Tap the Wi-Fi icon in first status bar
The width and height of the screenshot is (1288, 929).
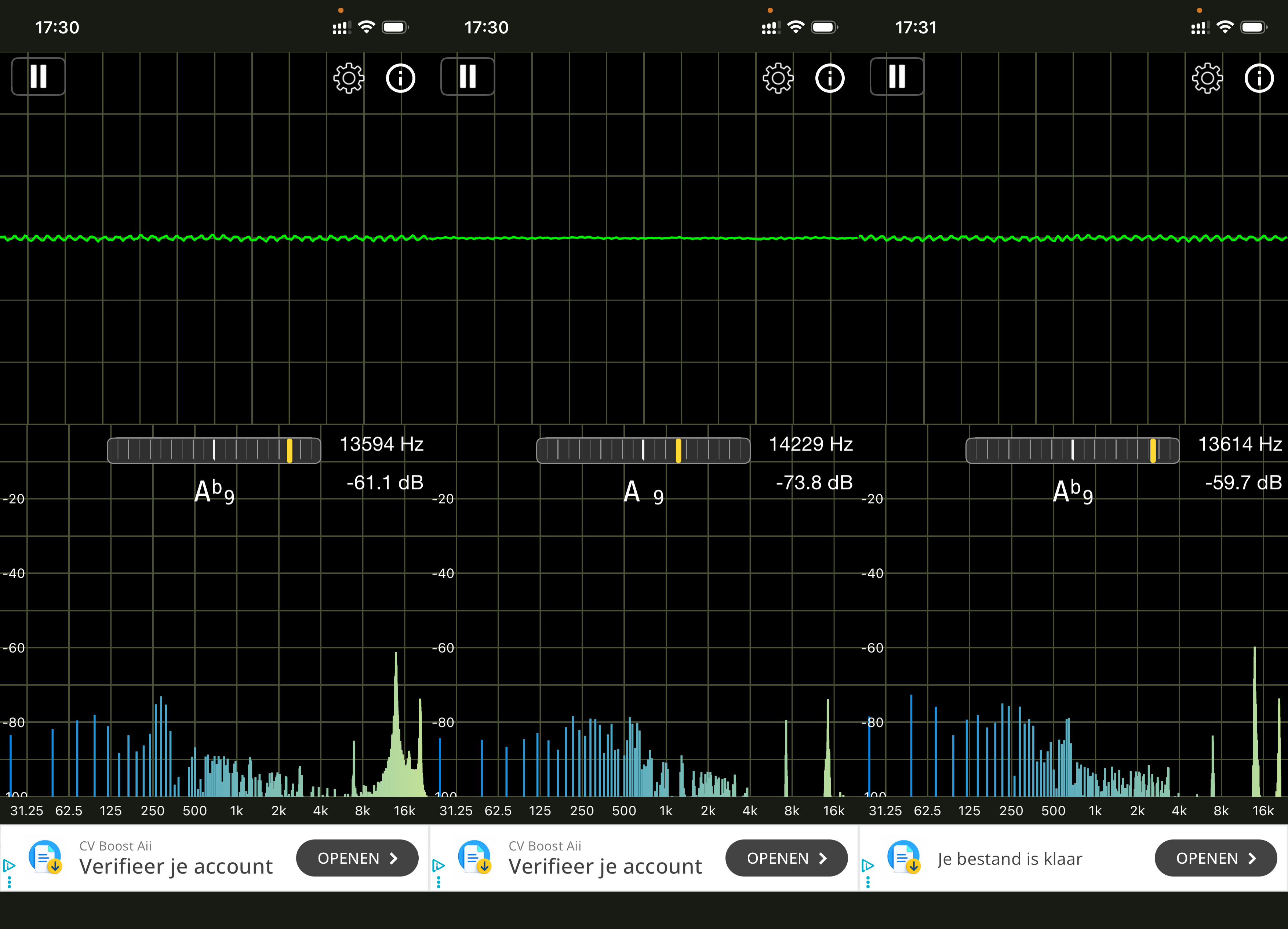[x=367, y=27]
